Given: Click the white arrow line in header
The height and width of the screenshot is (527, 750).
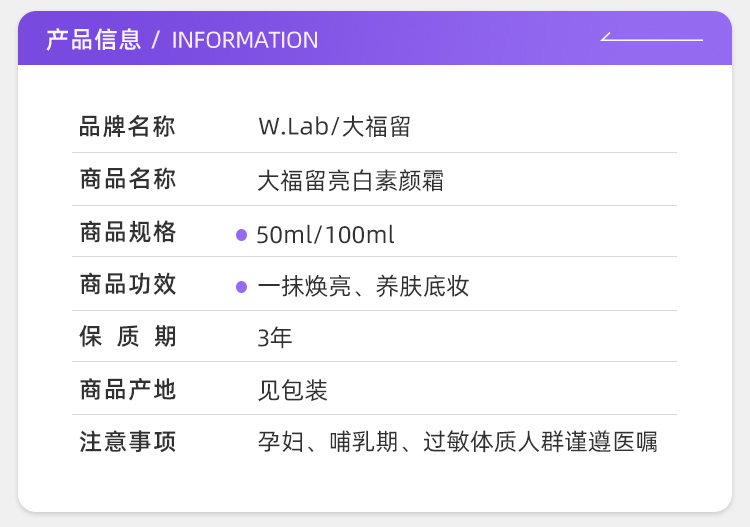Looking at the screenshot, I should [x=651, y=39].
